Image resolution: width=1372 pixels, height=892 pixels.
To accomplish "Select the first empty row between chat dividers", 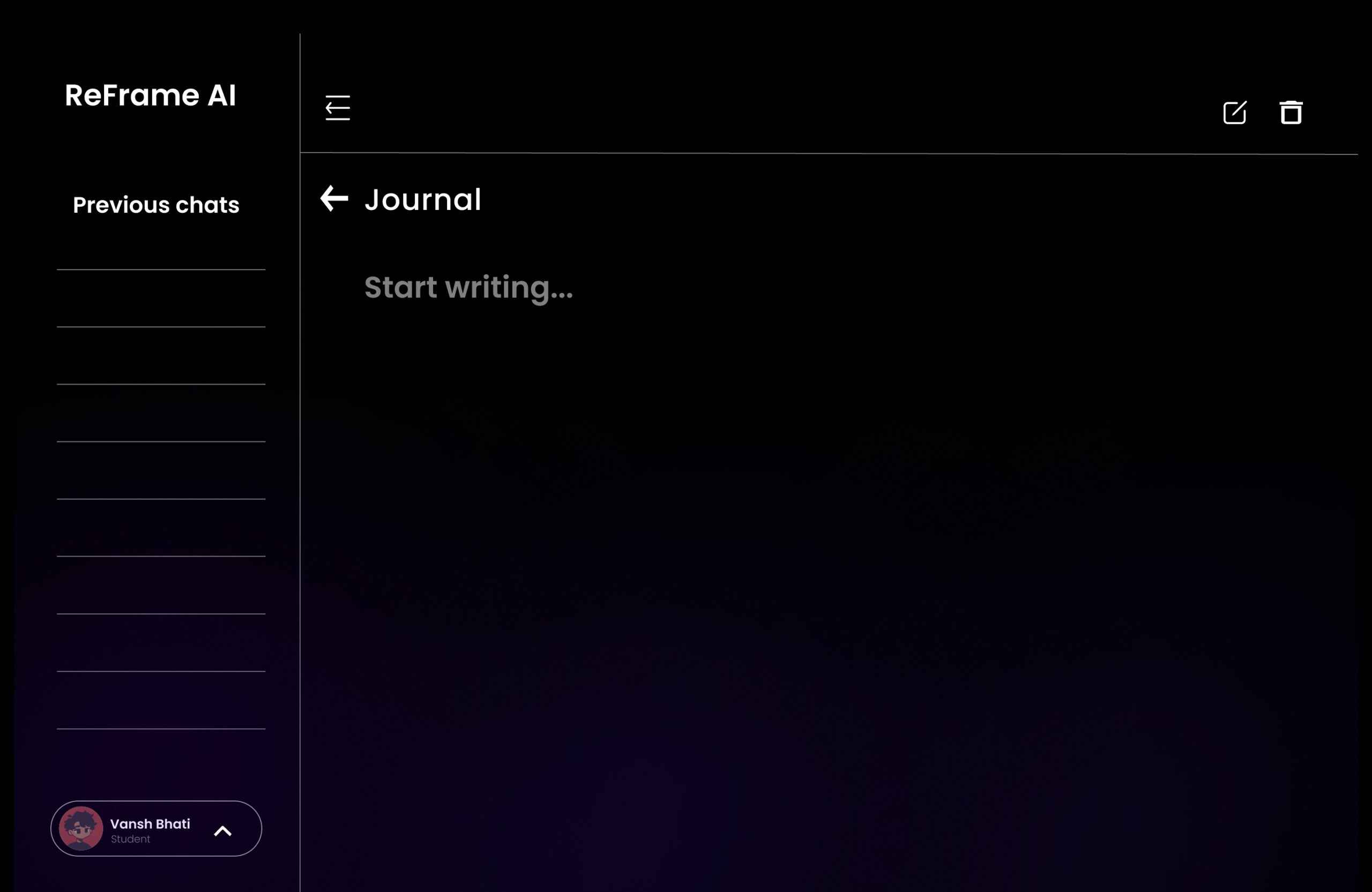I will 161,298.
